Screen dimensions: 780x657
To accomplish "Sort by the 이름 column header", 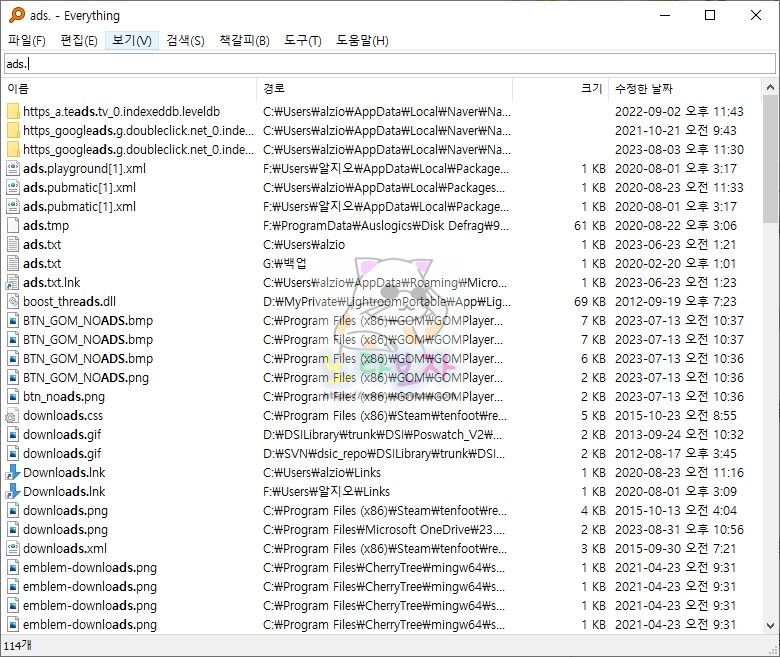I will [x=129, y=89].
